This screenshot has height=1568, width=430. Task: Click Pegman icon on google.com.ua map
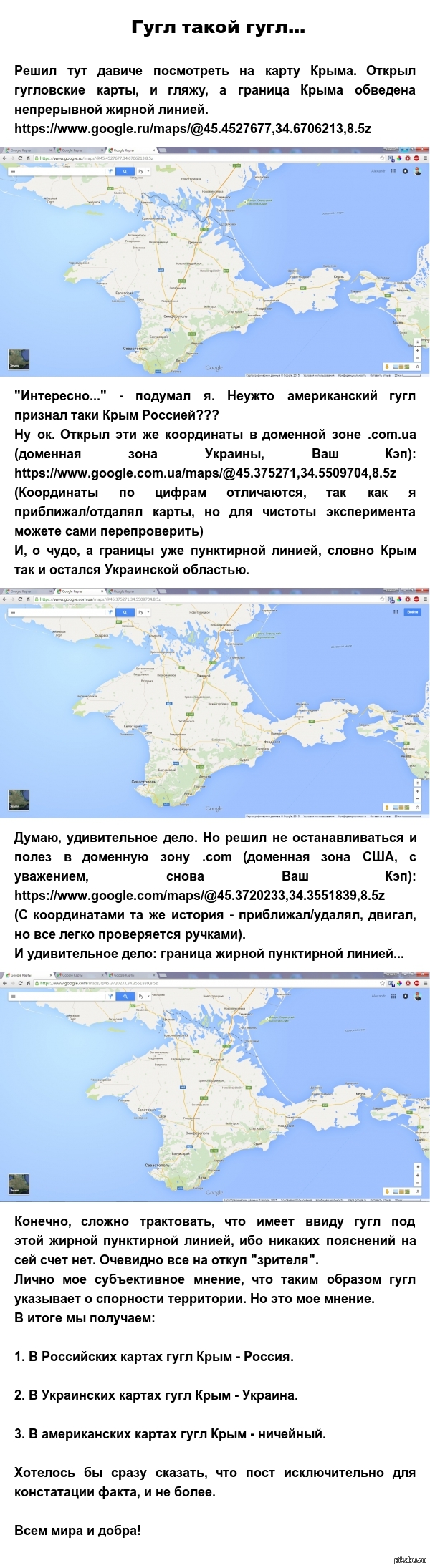pyautogui.click(x=387, y=808)
